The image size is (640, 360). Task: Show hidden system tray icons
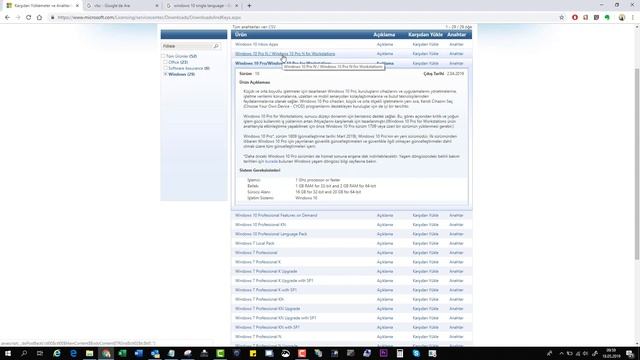point(561,353)
